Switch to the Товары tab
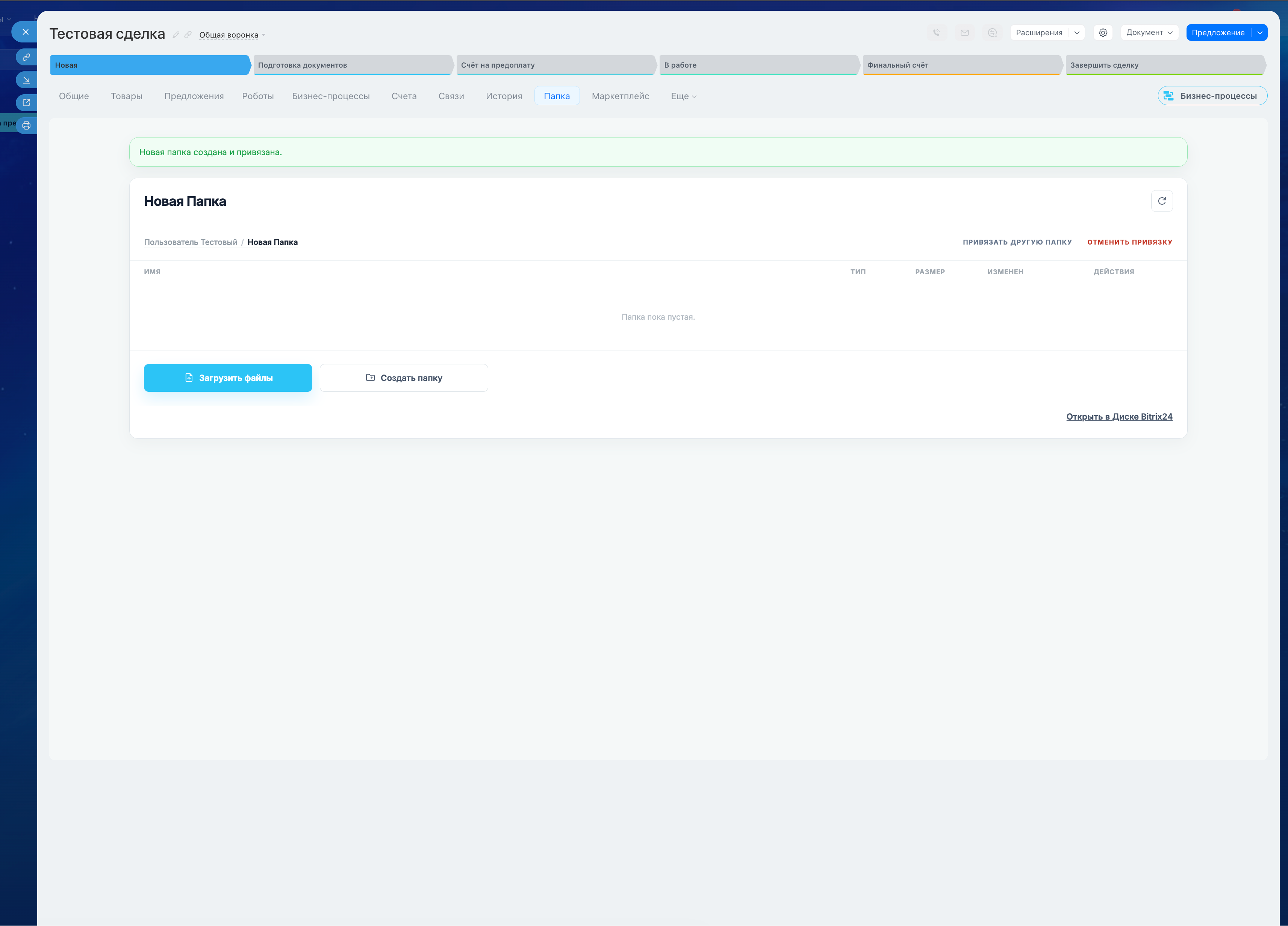Viewport: 1288px width, 926px height. click(x=127, y=97)
